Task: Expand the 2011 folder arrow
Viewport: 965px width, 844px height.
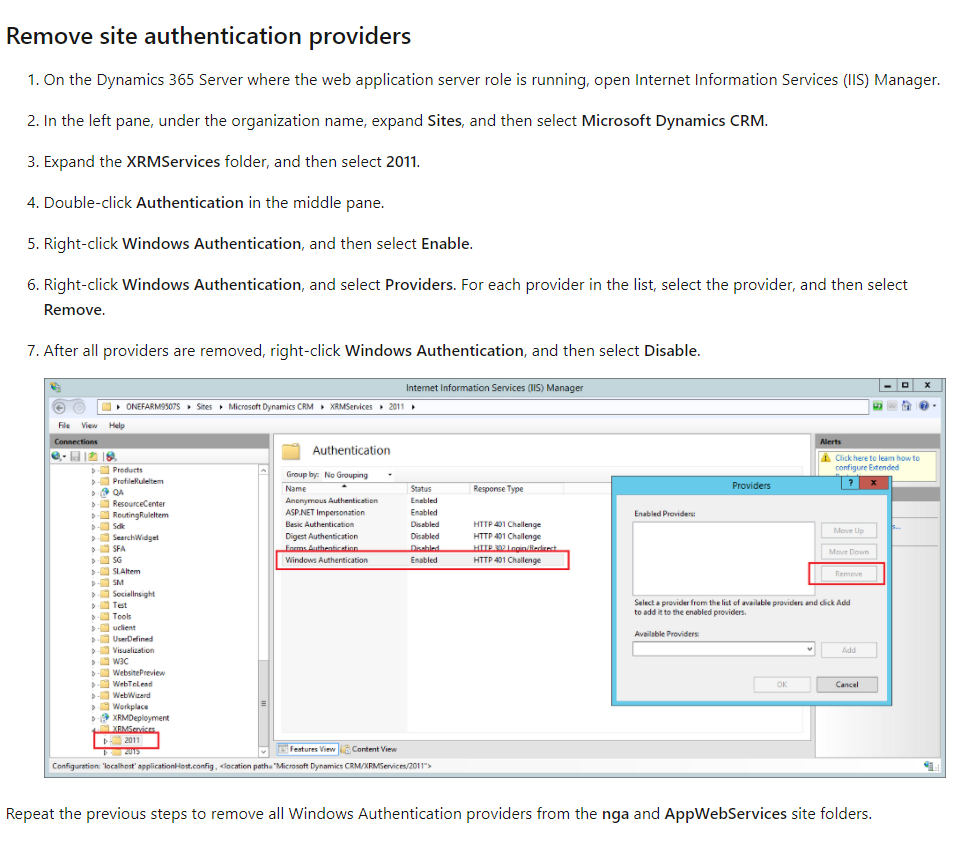Action: click(x=105, y=741)
